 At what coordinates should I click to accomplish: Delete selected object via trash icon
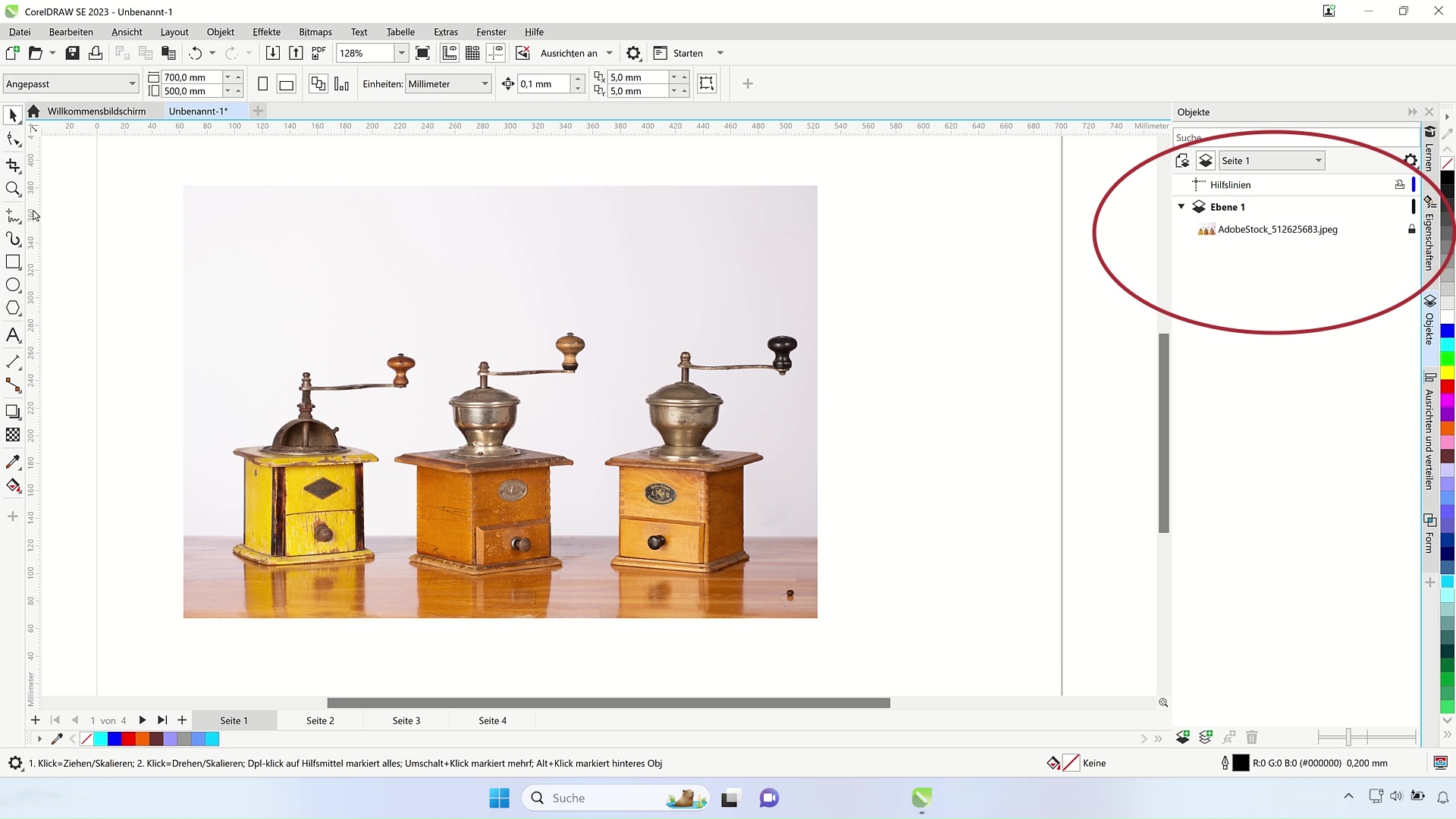1253,736
